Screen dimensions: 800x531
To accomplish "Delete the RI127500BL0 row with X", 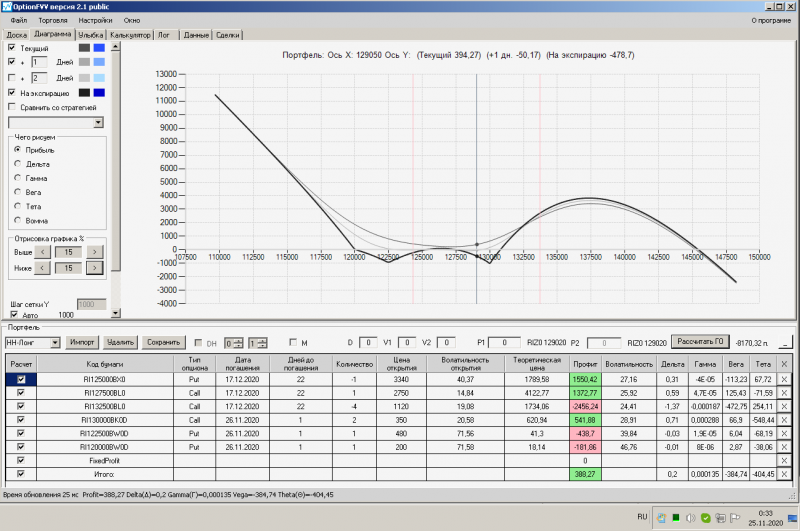I will point(784,393).
